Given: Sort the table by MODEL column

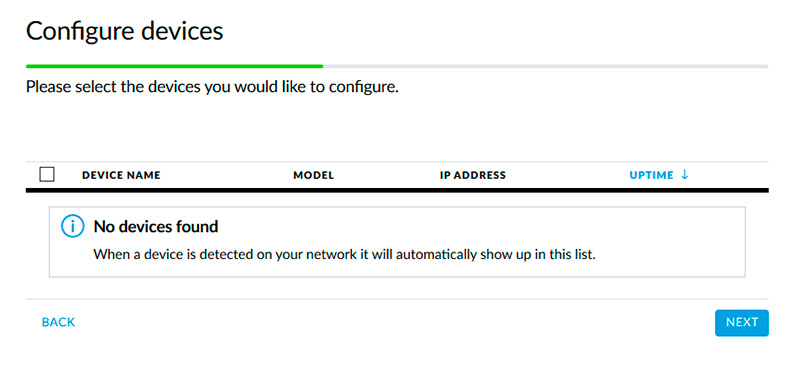Looking at the screenshot, I should point(313,175).
